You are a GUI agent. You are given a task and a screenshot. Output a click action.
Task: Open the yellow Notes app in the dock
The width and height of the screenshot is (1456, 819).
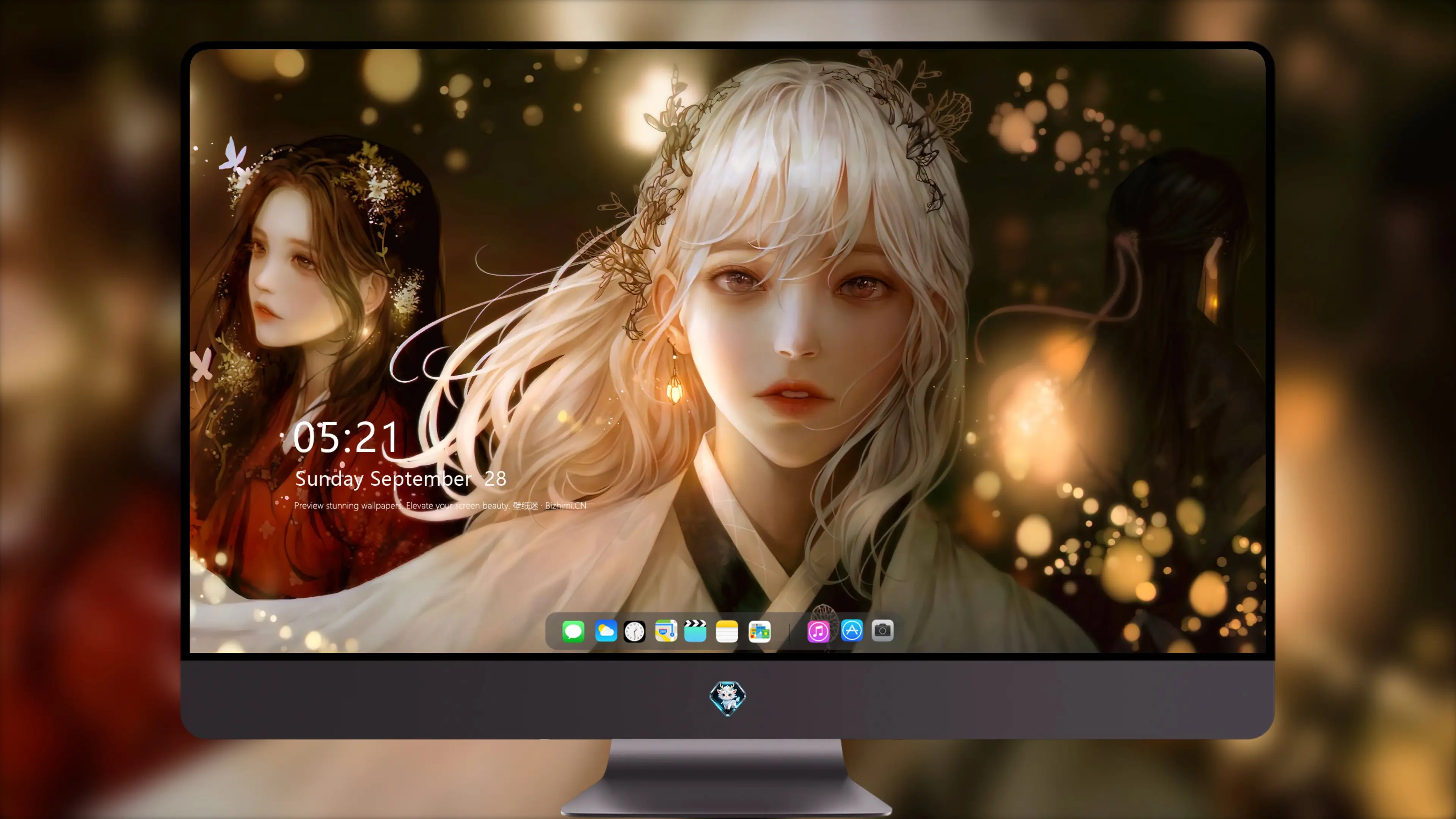(x=727, y=631)
